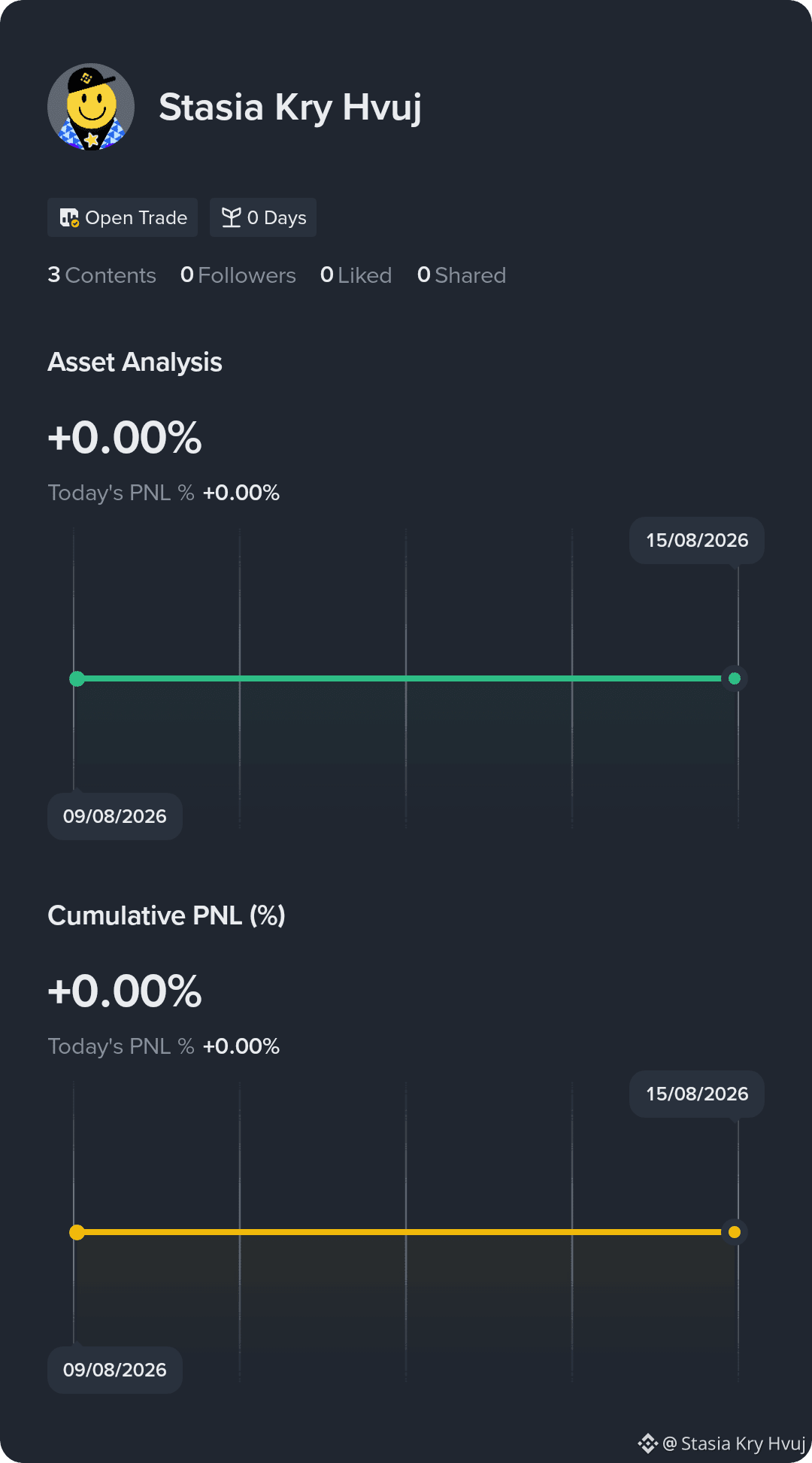Screen dimensions: 812x1463
Task: Click 15/08/2026 label on Cumulative PNL chart
Action: (697, 1094)
